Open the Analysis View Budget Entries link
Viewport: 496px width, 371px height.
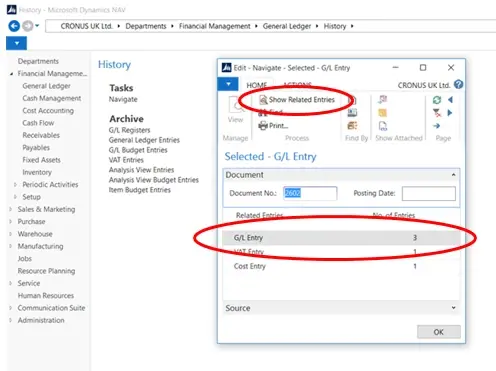pos(154,180)
